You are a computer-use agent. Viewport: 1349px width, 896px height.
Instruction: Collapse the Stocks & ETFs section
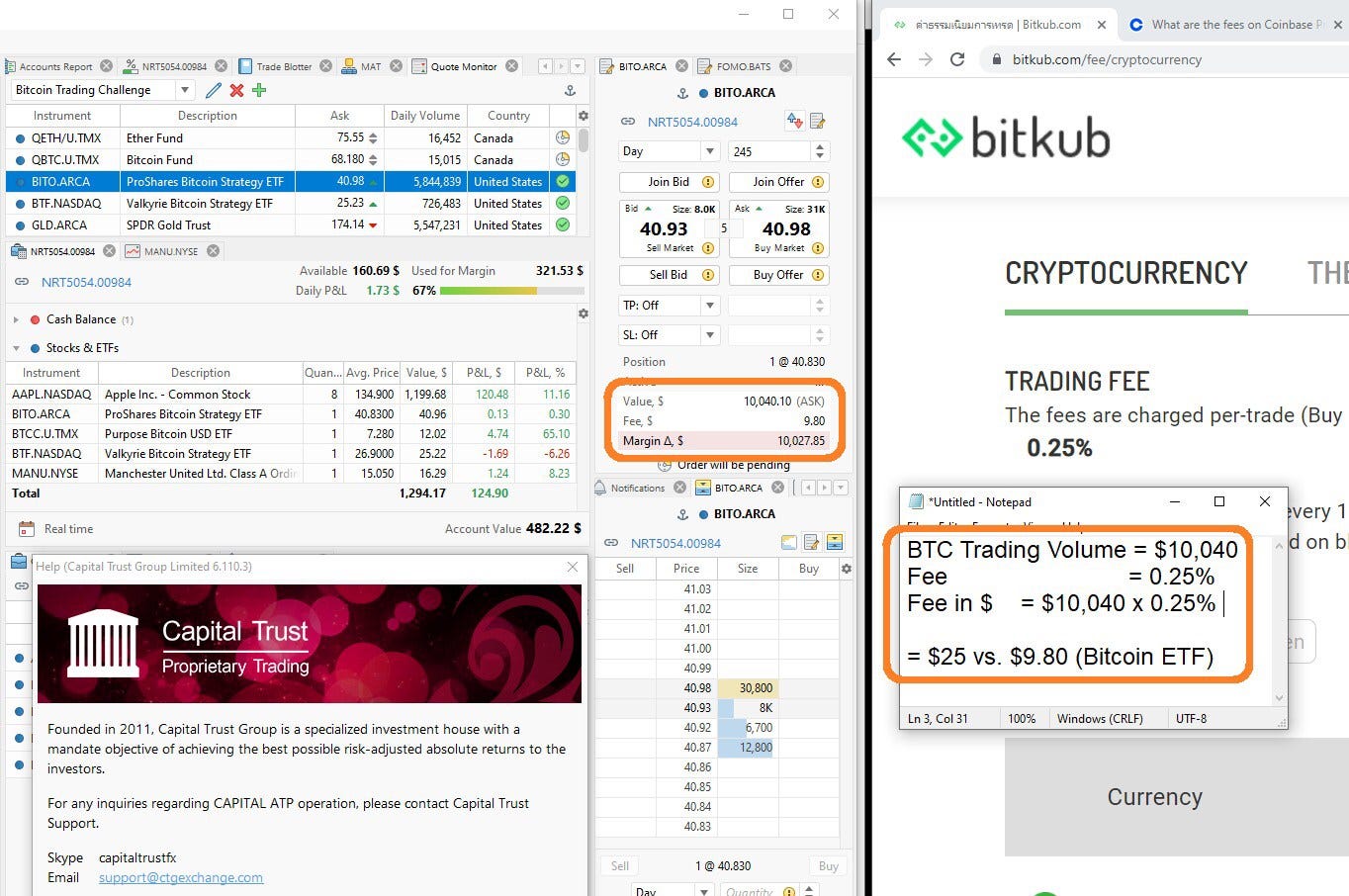point(16,348)
